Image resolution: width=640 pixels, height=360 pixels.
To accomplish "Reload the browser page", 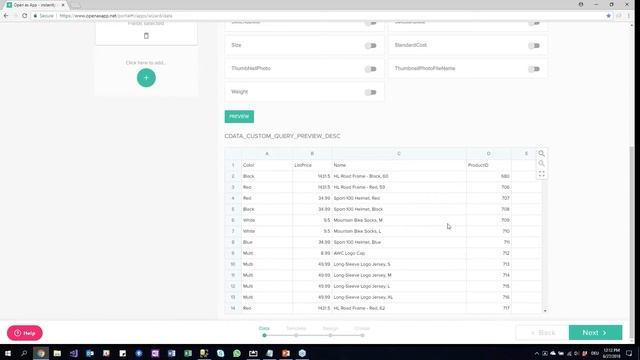I will (x=24, y=16).
